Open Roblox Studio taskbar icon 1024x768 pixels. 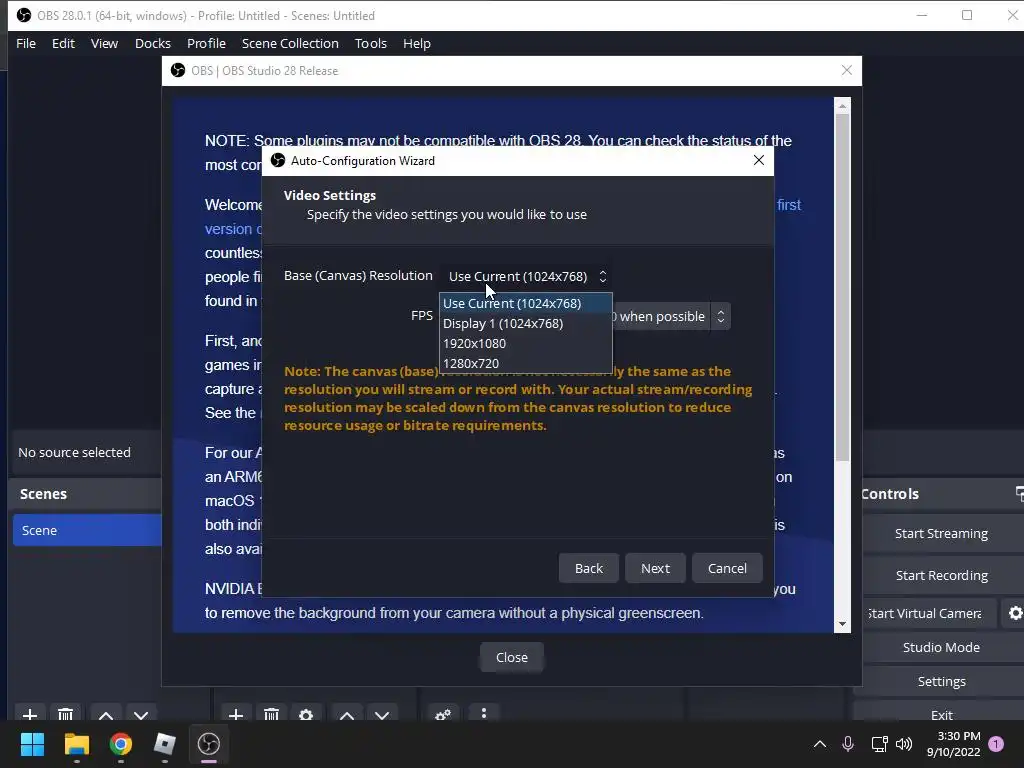165,744
